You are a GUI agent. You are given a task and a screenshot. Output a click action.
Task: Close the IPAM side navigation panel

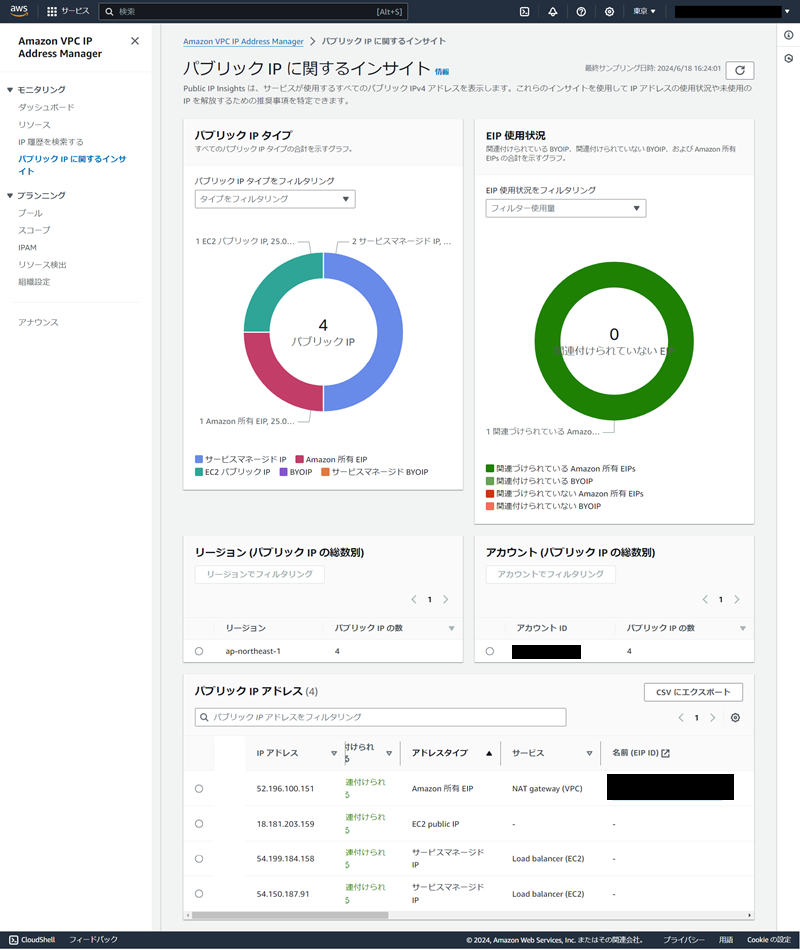point(135,41)
